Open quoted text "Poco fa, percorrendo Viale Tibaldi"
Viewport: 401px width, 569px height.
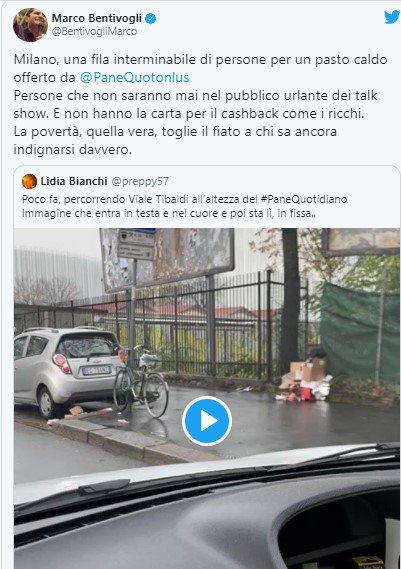coord(184,199)
